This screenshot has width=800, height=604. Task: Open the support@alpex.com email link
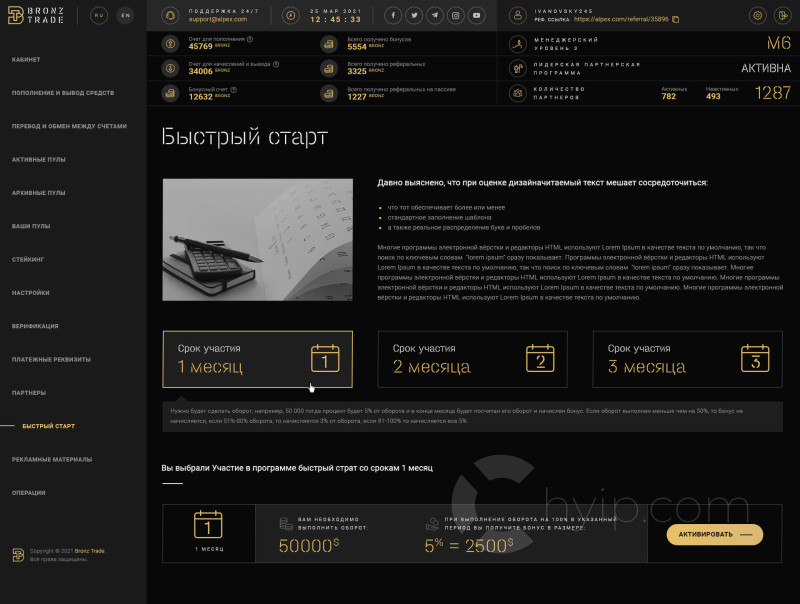tap(218, 19)
